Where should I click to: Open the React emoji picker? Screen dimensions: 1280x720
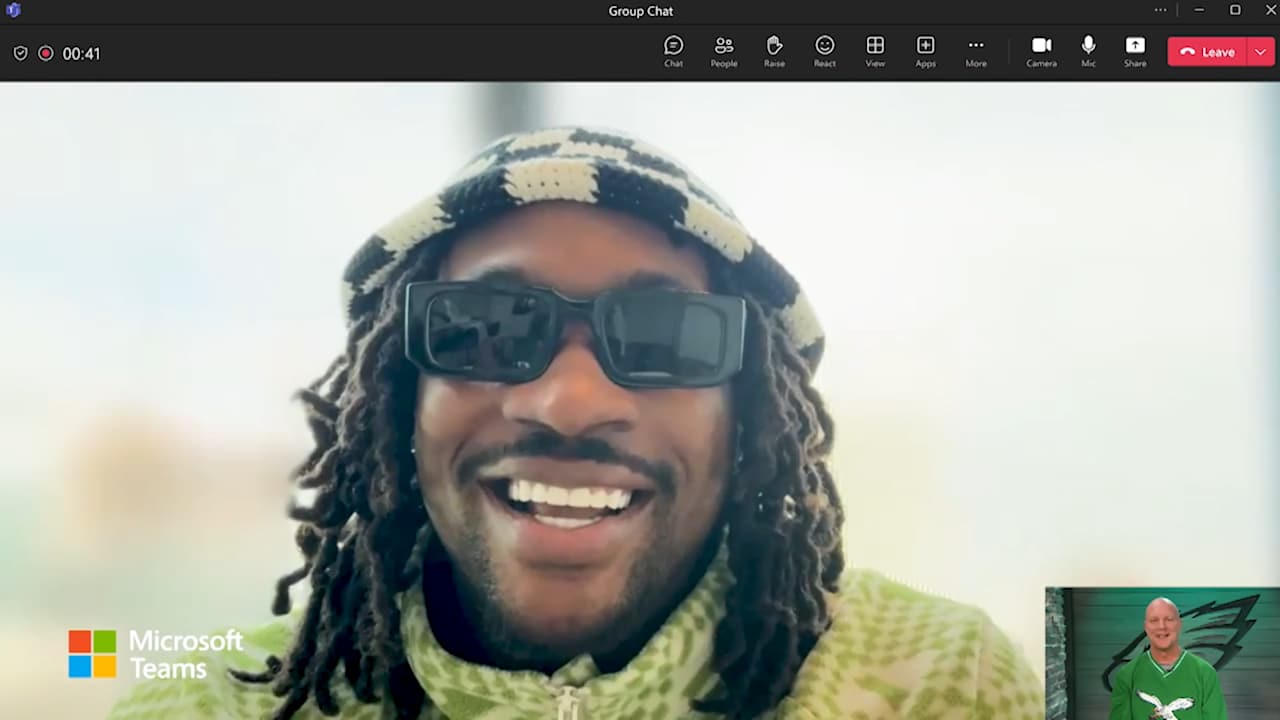825,51
